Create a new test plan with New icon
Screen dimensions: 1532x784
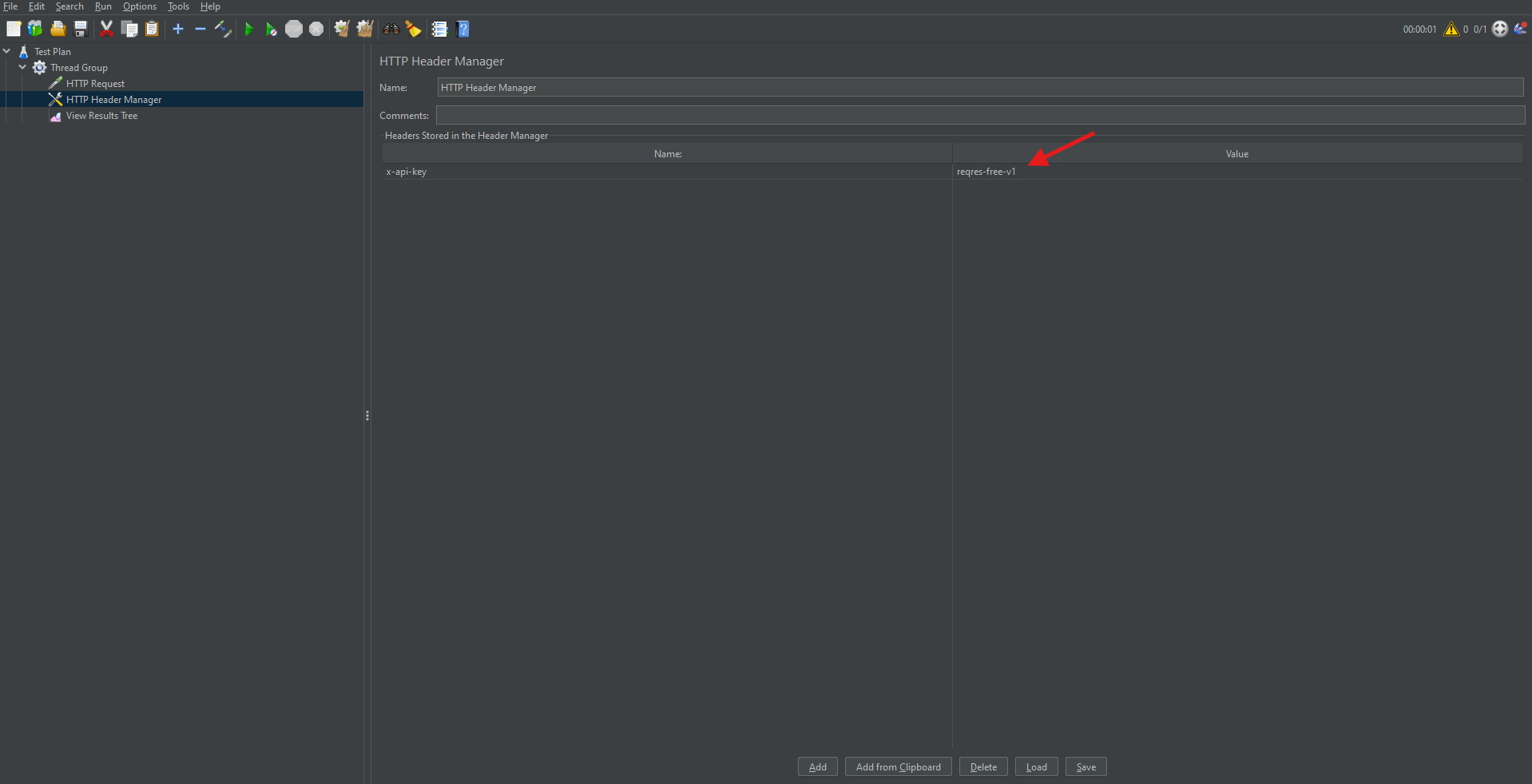point(14,29)
